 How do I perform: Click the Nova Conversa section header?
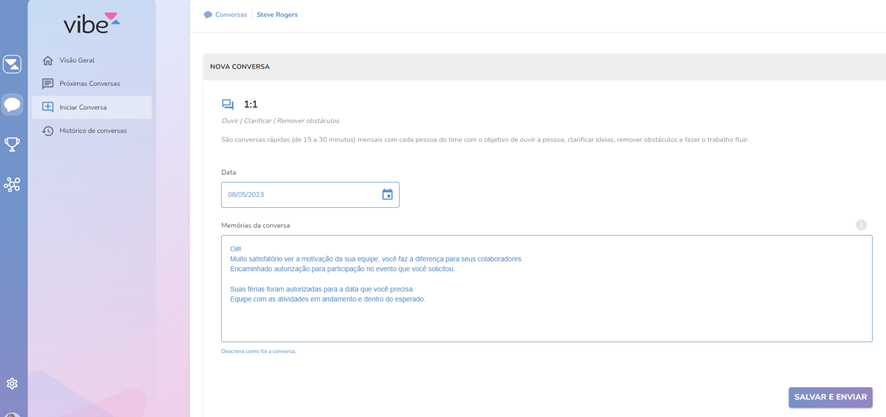(240, 67)
